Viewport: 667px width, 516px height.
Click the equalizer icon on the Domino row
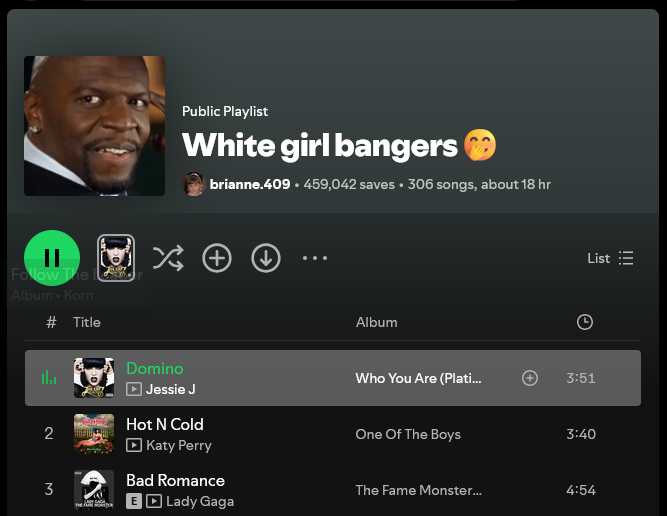[x=49, y=378]
